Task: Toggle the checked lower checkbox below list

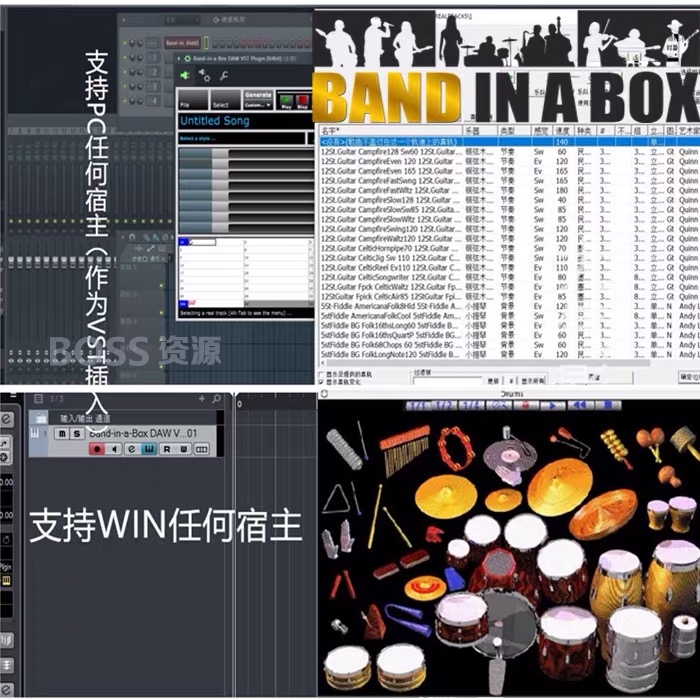Action: (x=321, y=382)
